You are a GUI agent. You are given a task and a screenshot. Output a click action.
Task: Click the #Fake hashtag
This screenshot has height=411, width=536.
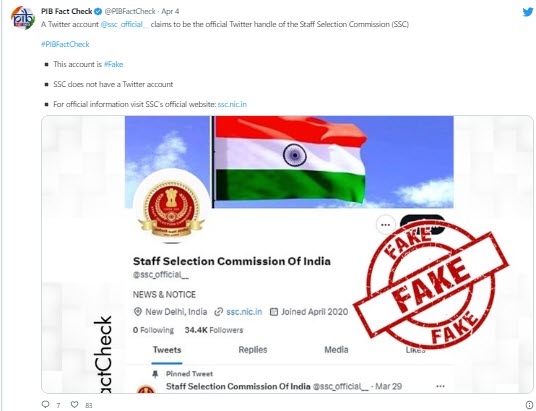[113, 64]
